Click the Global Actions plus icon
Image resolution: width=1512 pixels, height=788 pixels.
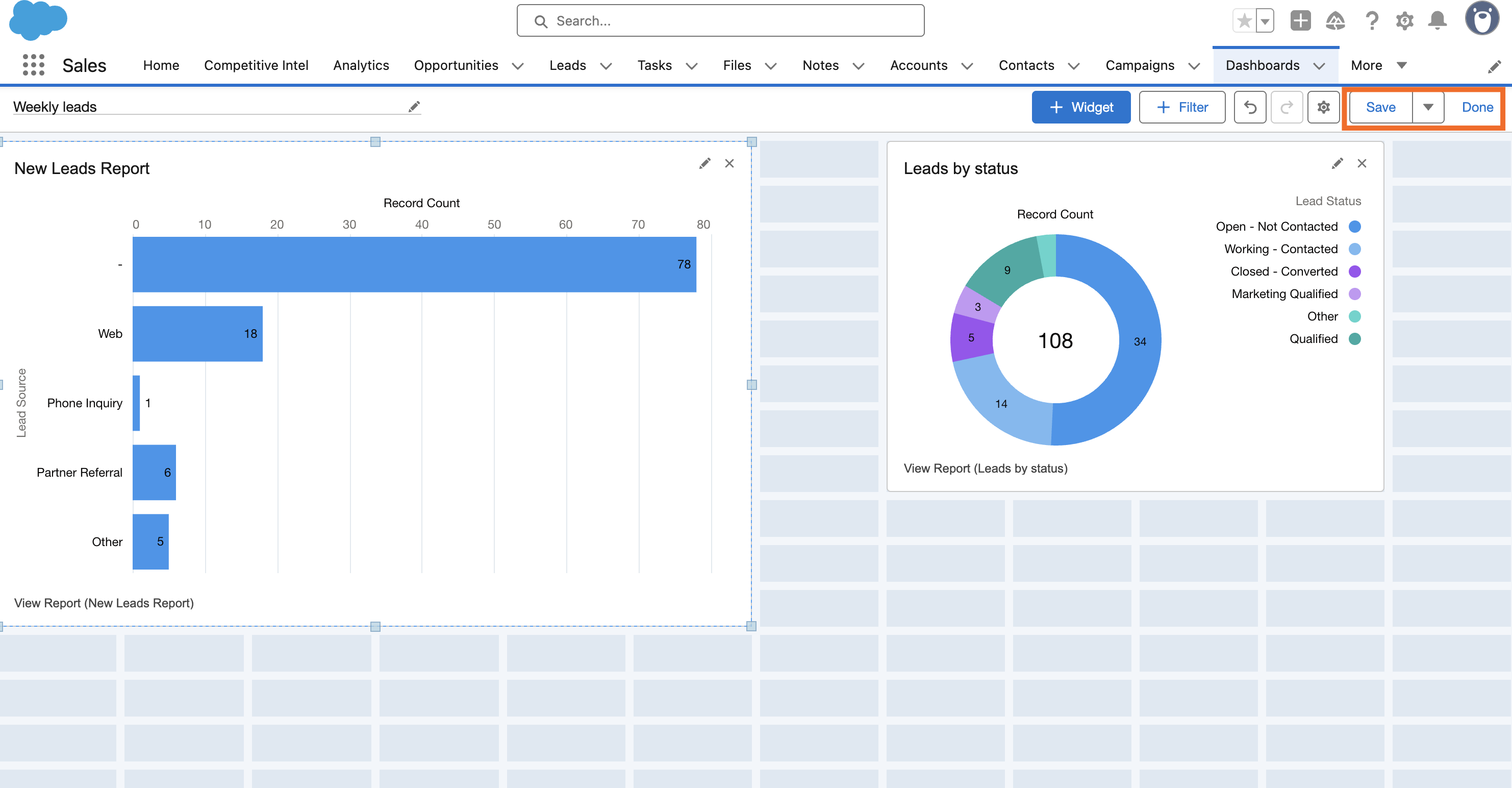(x=1300, y=21)
